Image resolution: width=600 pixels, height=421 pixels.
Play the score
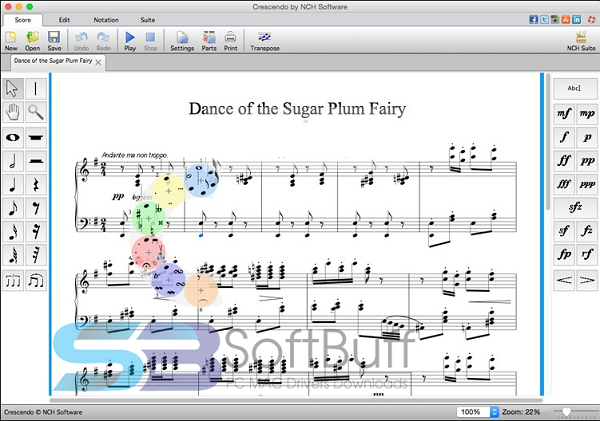pos(130,41)
